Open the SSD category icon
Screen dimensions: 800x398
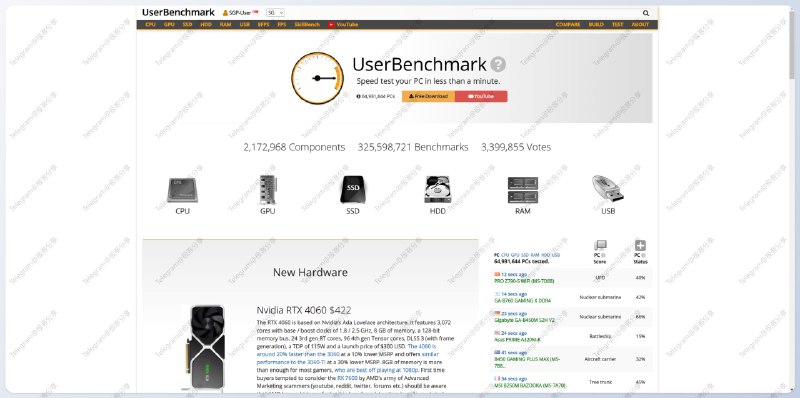click(x=353, y=190)
